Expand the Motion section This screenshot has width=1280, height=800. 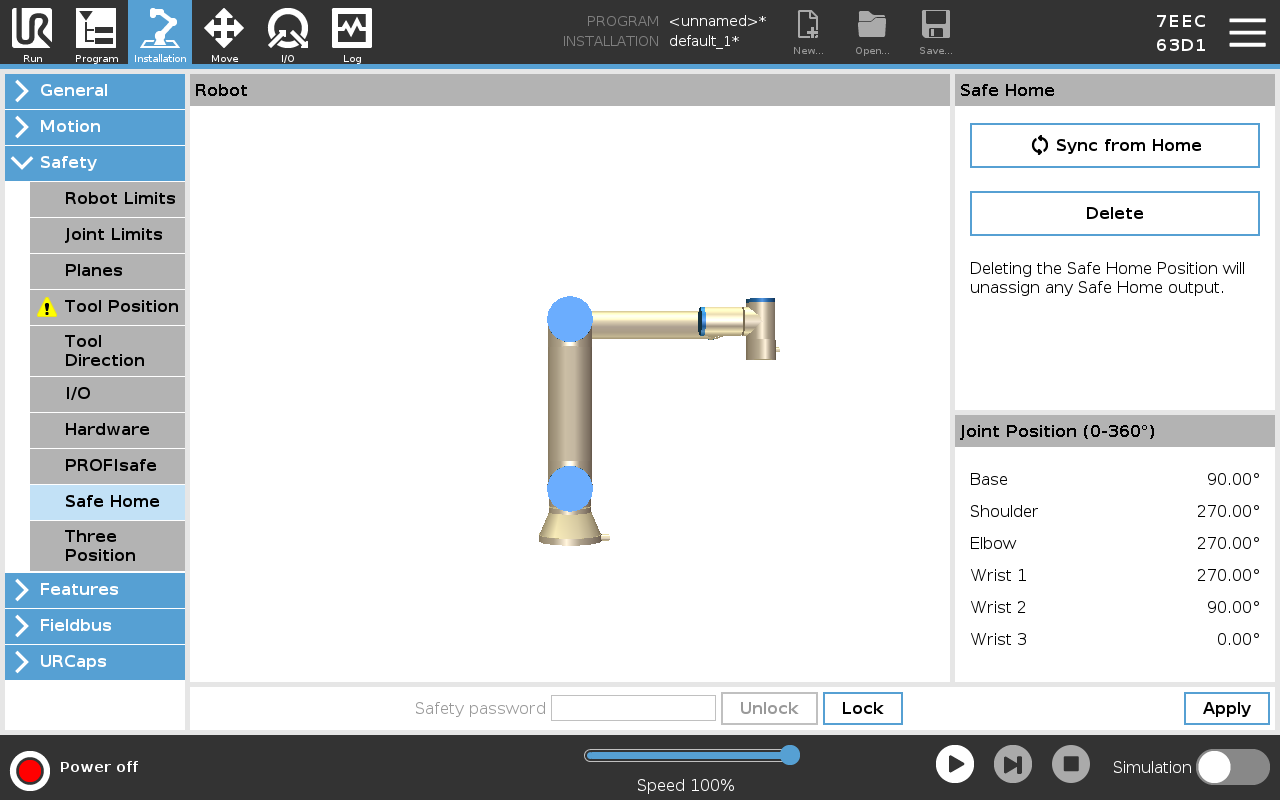click(95, 126)
